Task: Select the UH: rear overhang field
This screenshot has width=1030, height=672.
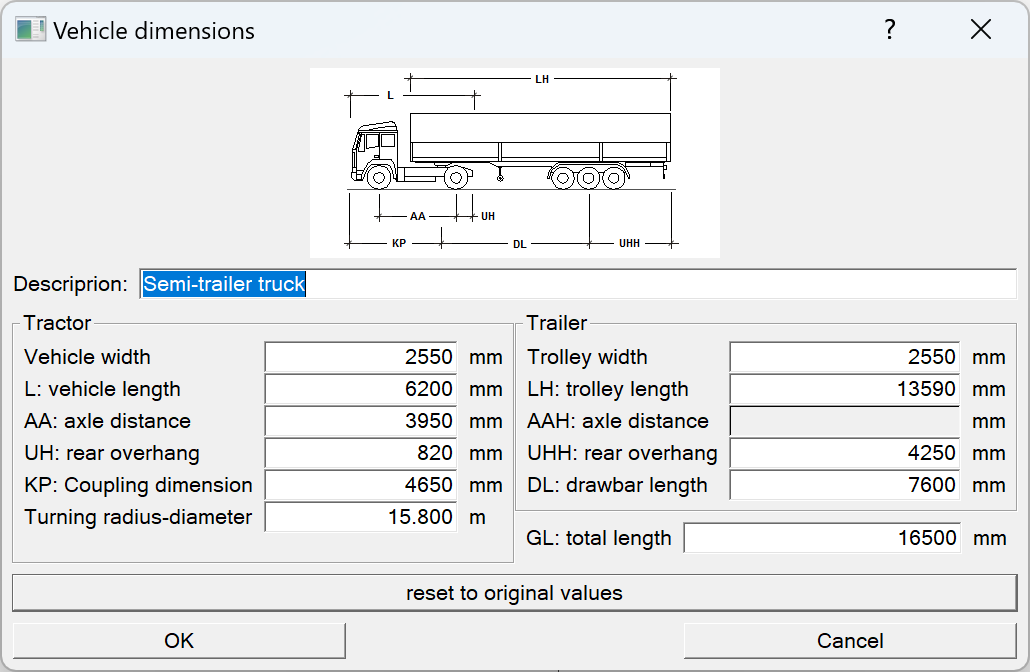Action: [x=359, y=453]
